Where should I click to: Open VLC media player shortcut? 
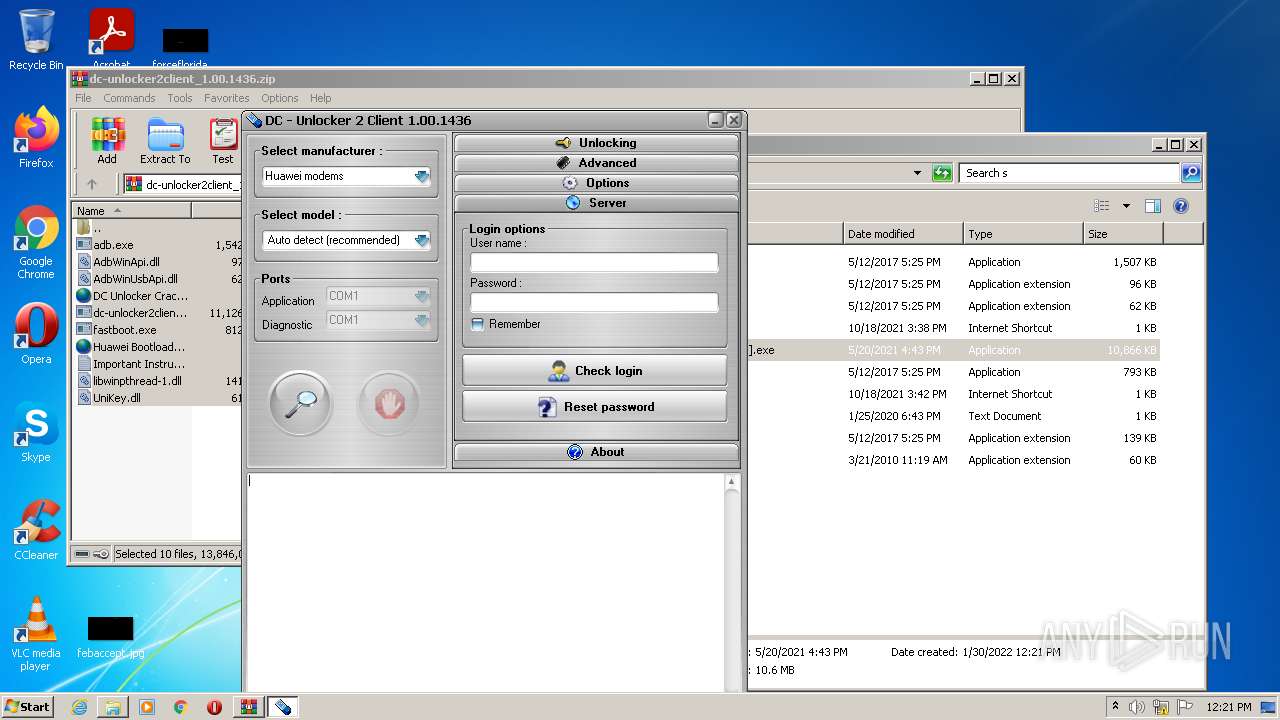[36, 634]
